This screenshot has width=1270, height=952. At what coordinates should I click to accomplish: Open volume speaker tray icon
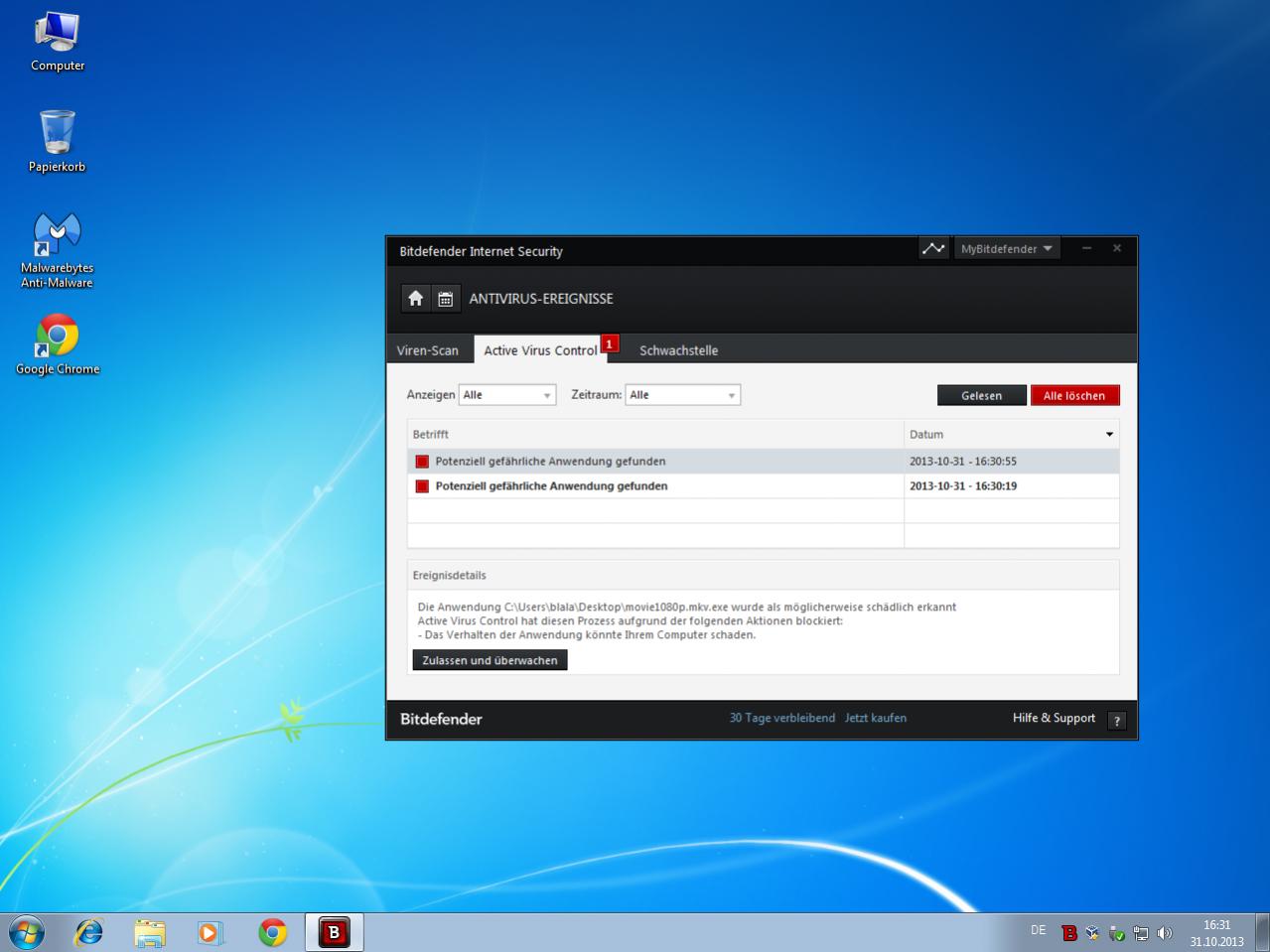1165,933
